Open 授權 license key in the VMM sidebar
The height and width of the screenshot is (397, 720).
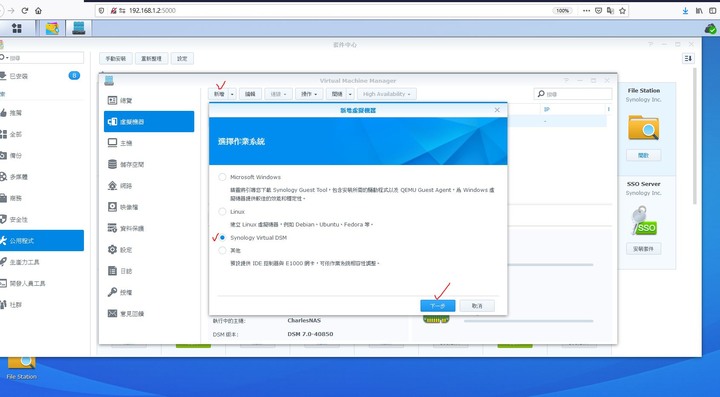[149, 292]
